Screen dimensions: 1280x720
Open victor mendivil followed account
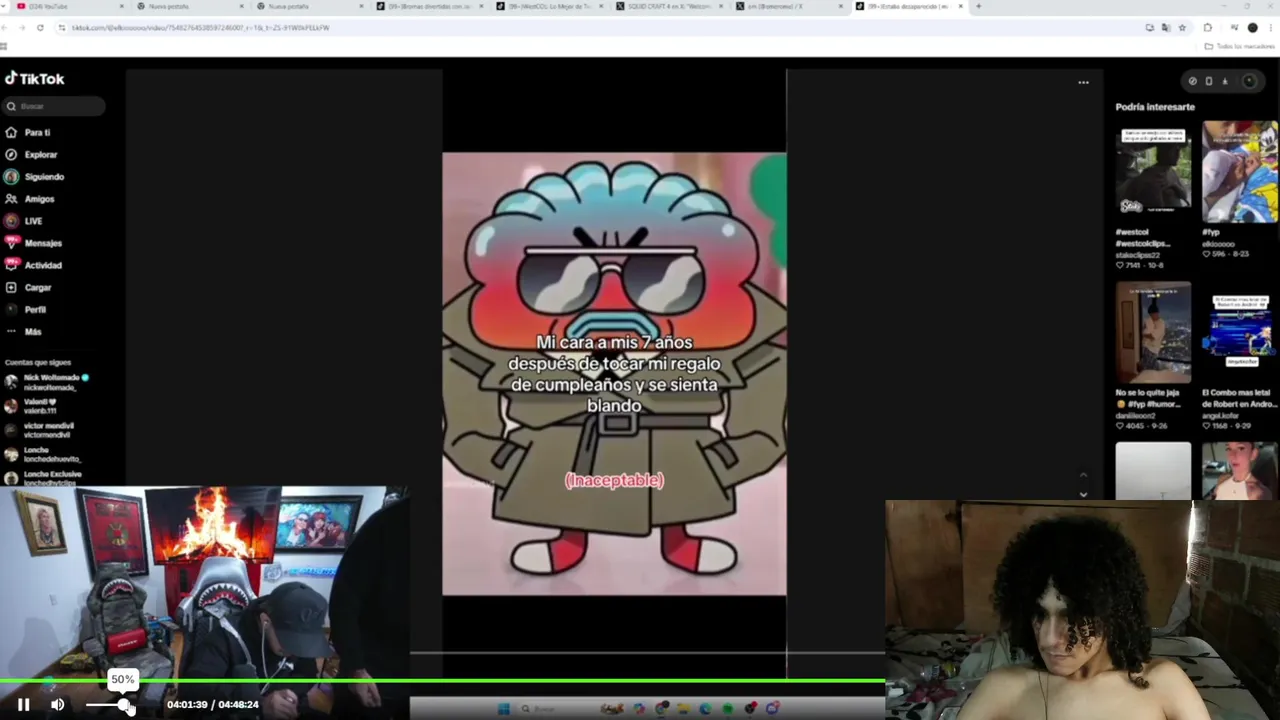39,431
